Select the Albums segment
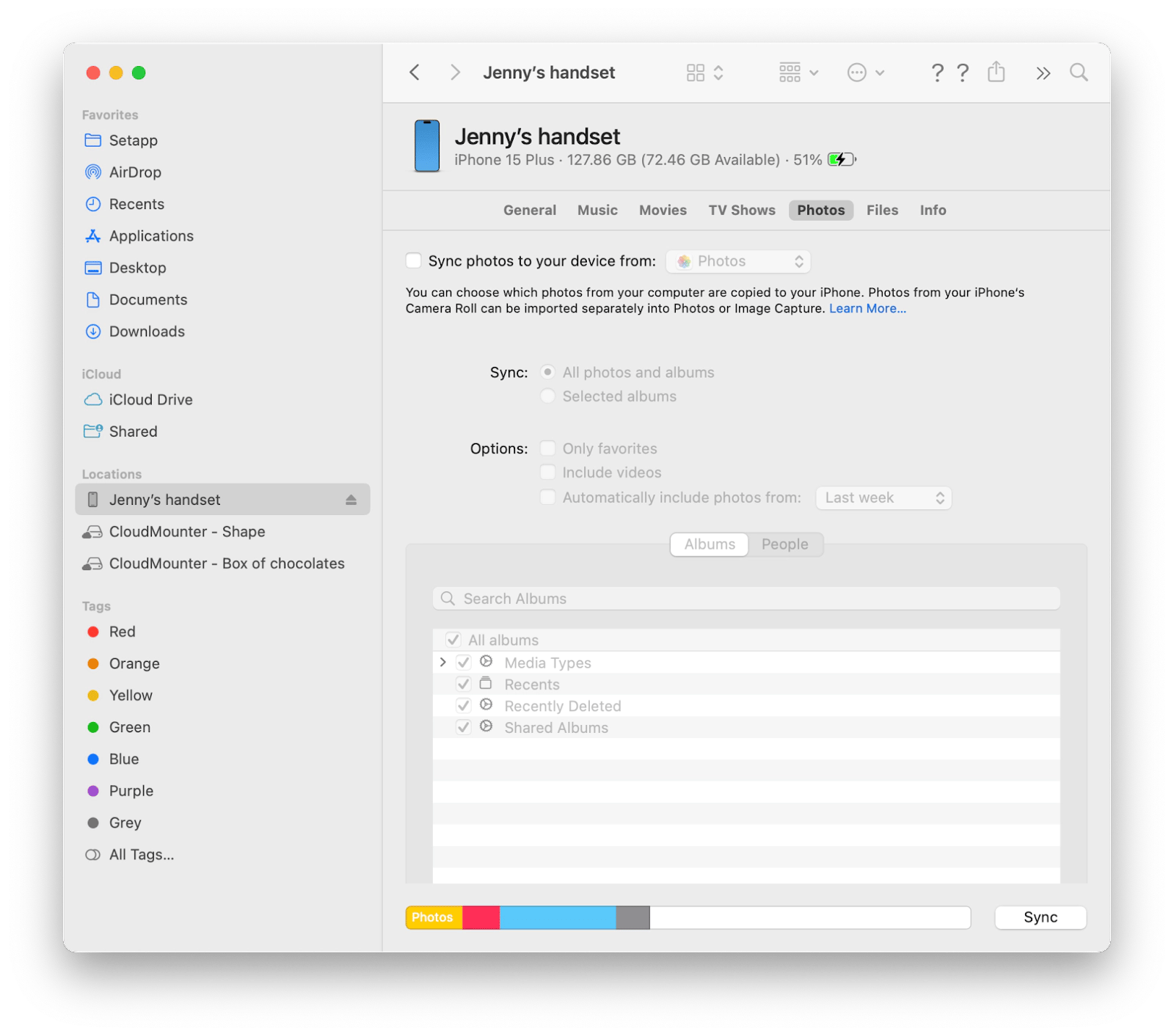This screenshot has width=1174, height=1036. (710, 544)
